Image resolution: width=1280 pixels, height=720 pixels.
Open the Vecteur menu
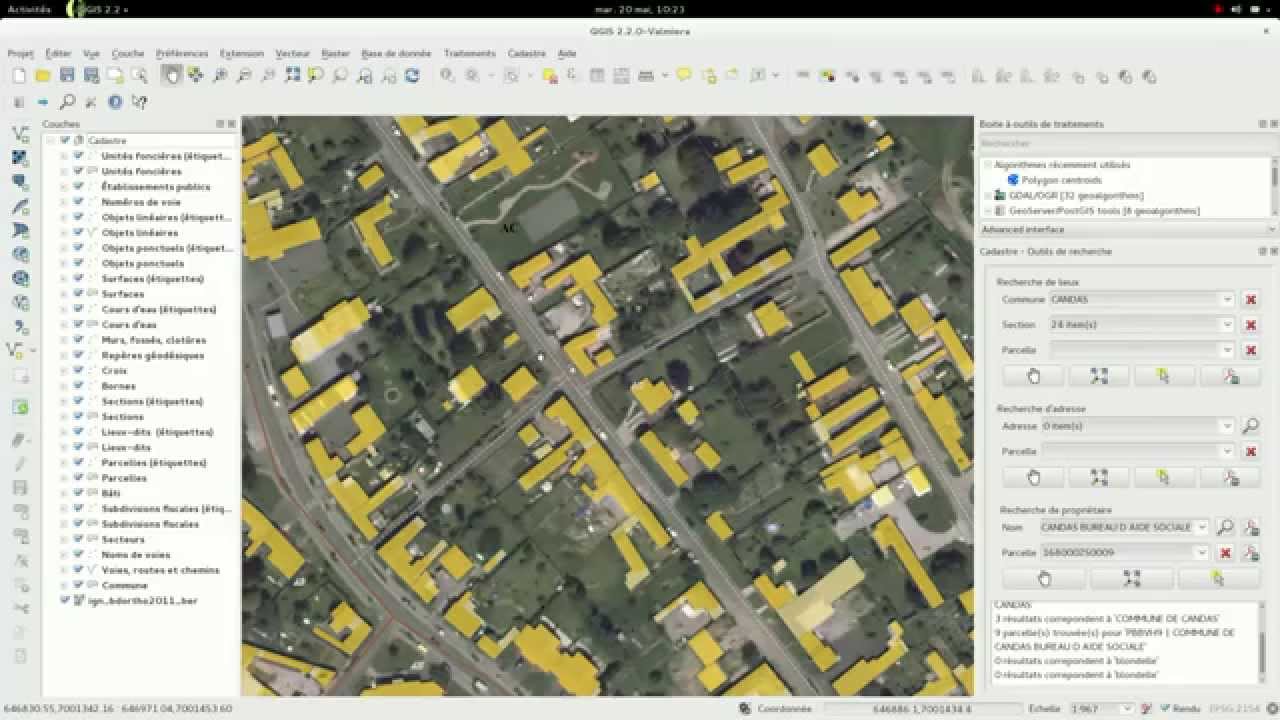pyautogui.click(x=292, y=54)
